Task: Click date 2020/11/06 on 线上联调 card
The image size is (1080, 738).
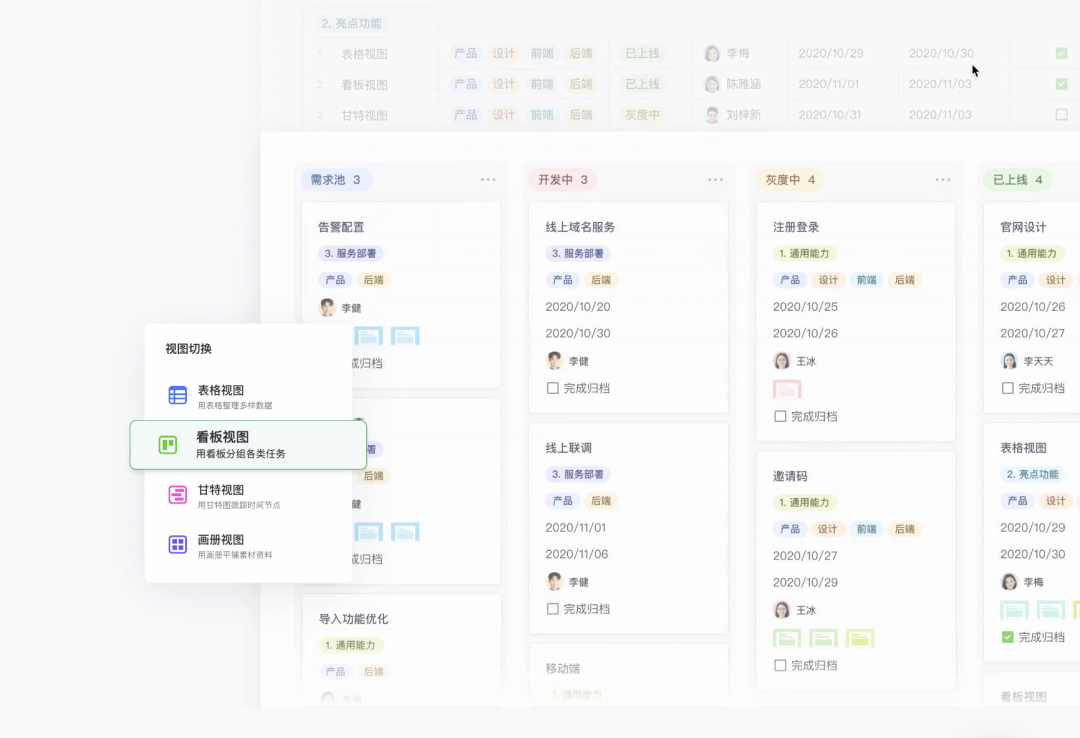Action: [x=578, y=554]
